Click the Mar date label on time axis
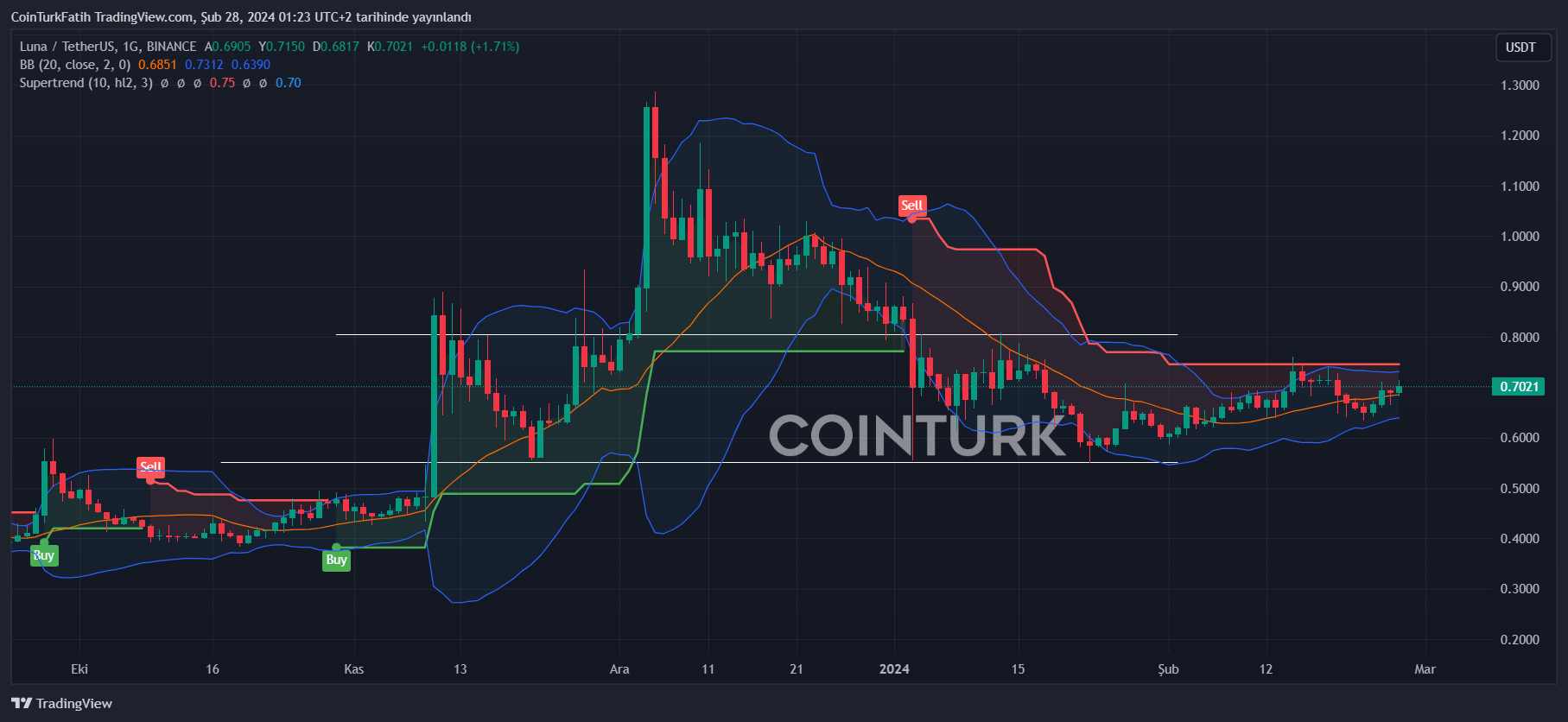The image size is (1568, 722). click(1425, 669)
